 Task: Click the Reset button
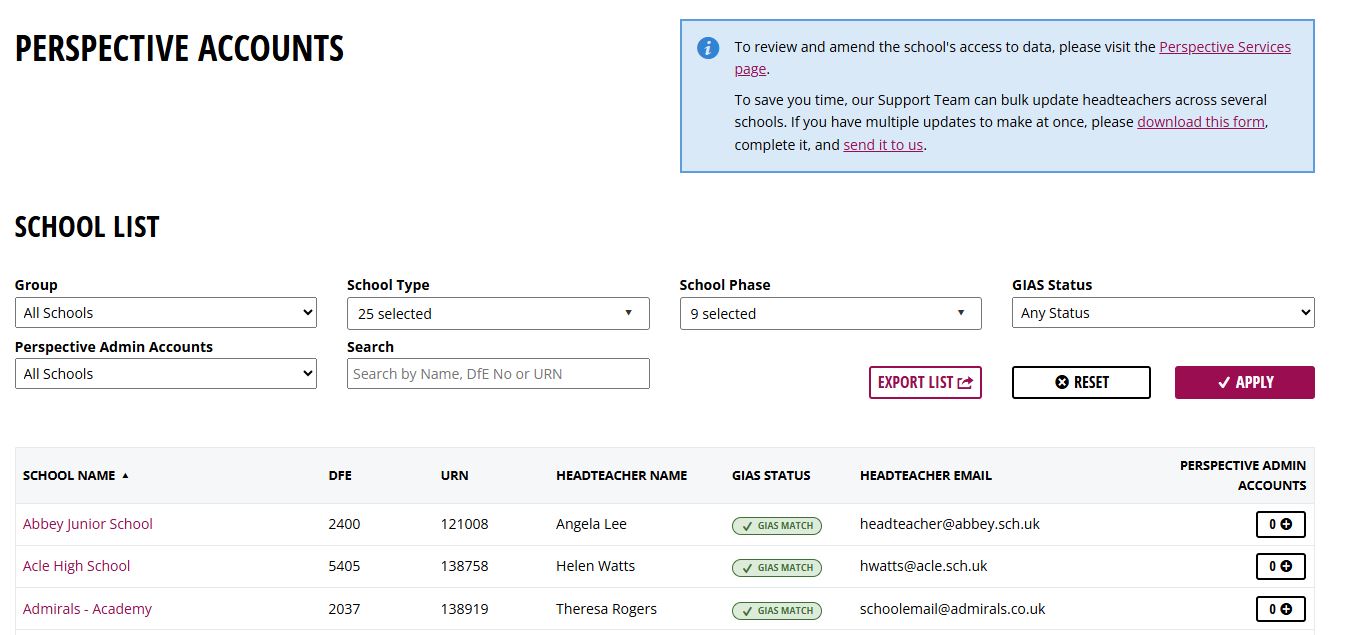coord(1081,382)
